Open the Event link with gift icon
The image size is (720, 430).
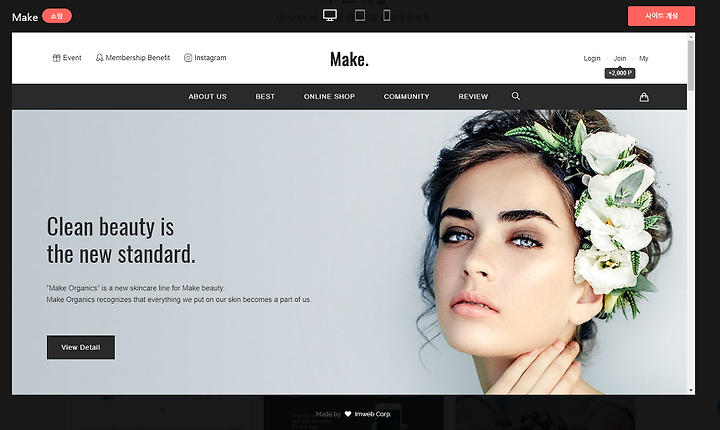coord(67,58)
